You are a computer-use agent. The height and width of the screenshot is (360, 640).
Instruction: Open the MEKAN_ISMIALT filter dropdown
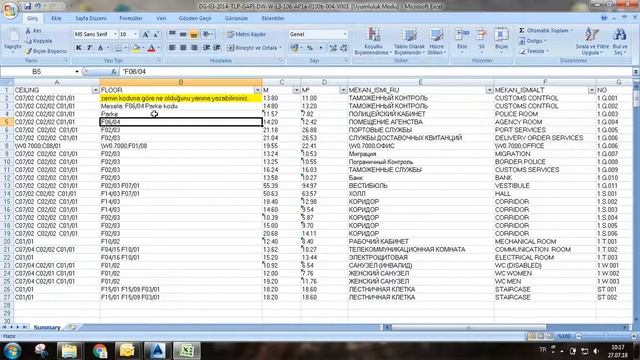591,90
